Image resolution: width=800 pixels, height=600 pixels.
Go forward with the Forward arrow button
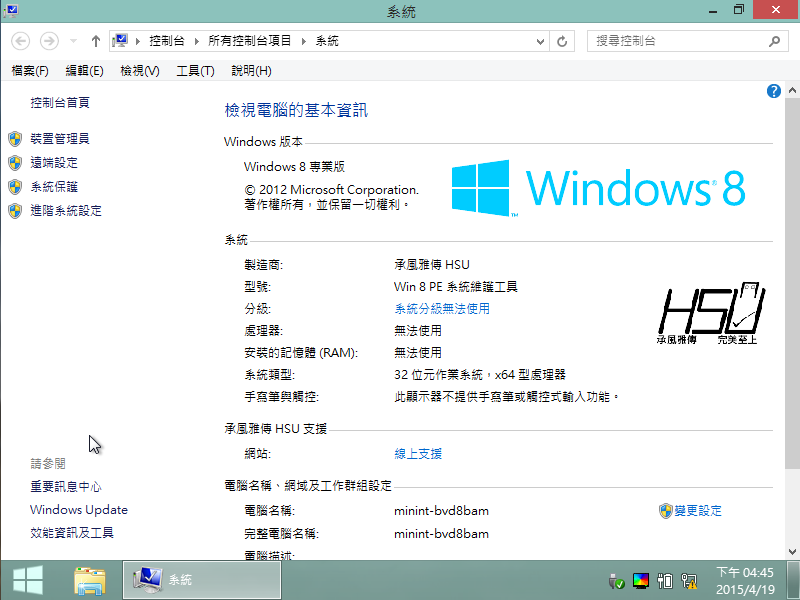click(x=49, y=41)
